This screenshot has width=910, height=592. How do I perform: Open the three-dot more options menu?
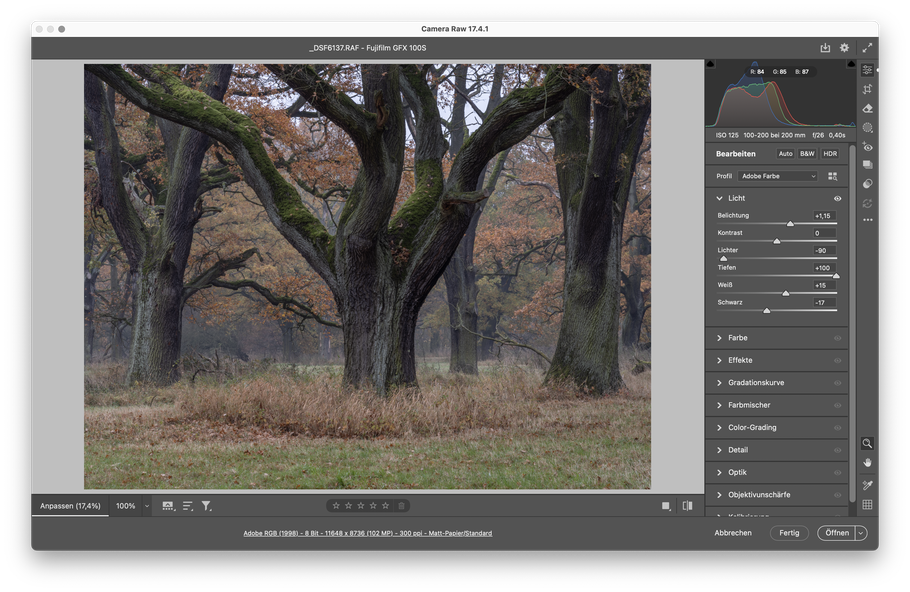click(x=867, y=220)
